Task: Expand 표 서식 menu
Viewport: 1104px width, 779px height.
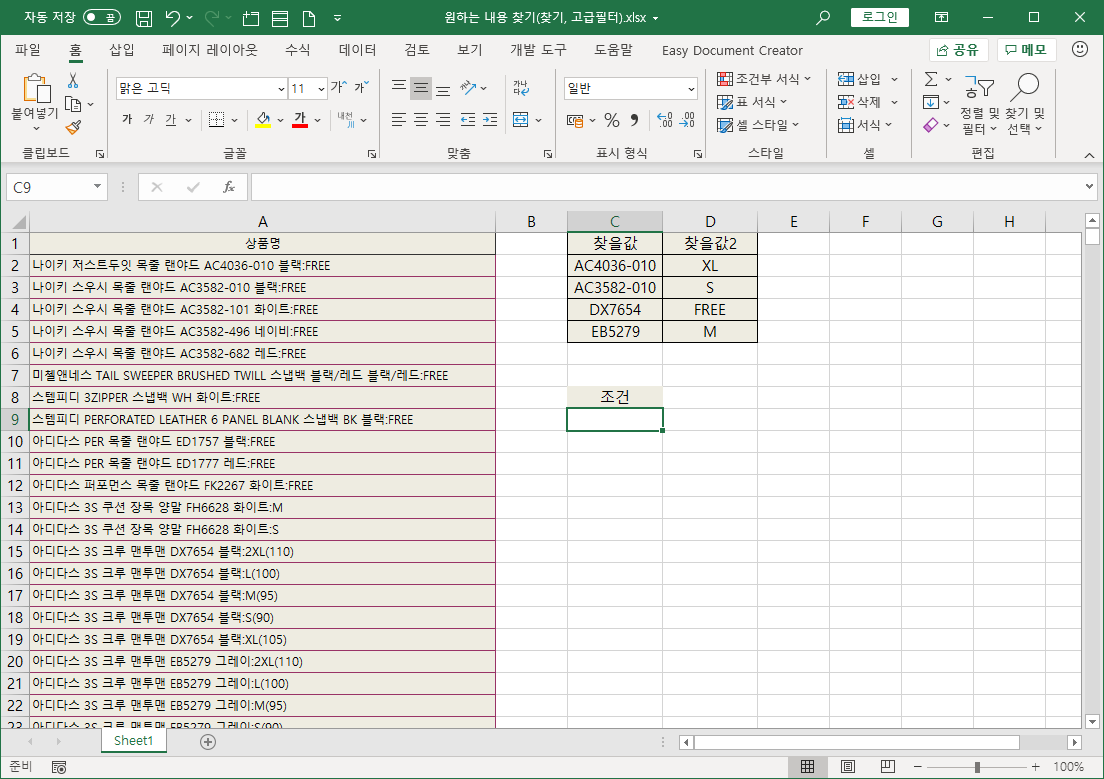Action: [752, 102]
